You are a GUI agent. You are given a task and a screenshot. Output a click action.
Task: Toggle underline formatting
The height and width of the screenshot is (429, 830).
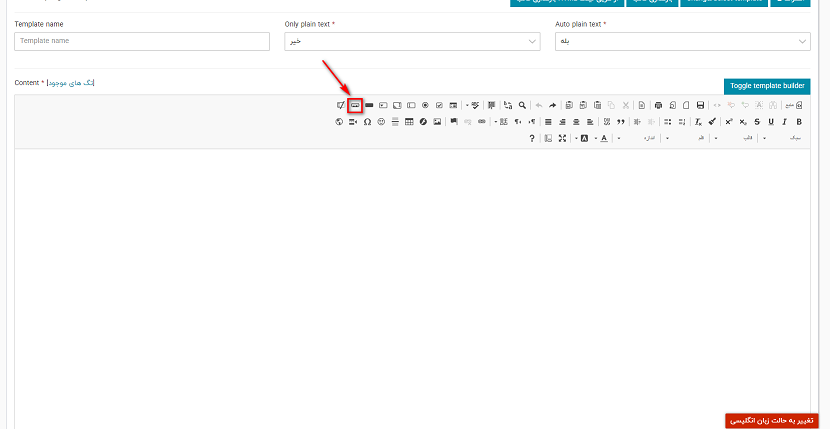pyautogui.click(x=771, y=122)
